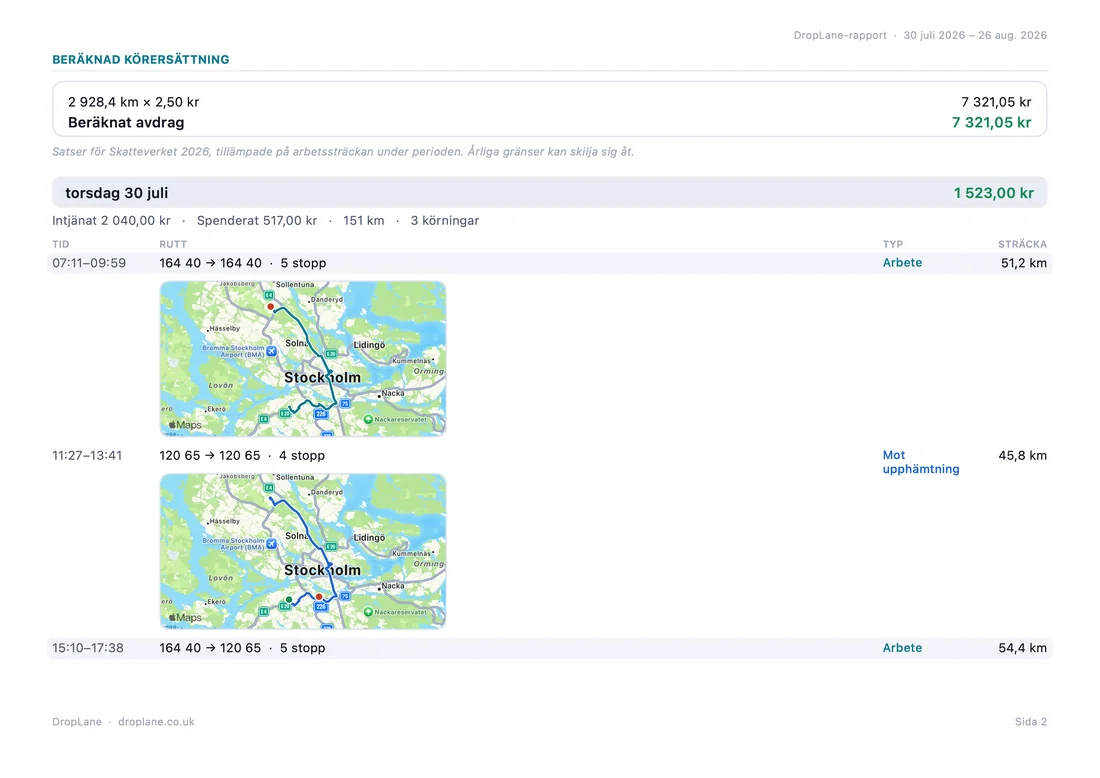1100x778 pixels.
Task: Select the '2 928,4 km × 2,50 kr' calculation text
Action: 133,102
